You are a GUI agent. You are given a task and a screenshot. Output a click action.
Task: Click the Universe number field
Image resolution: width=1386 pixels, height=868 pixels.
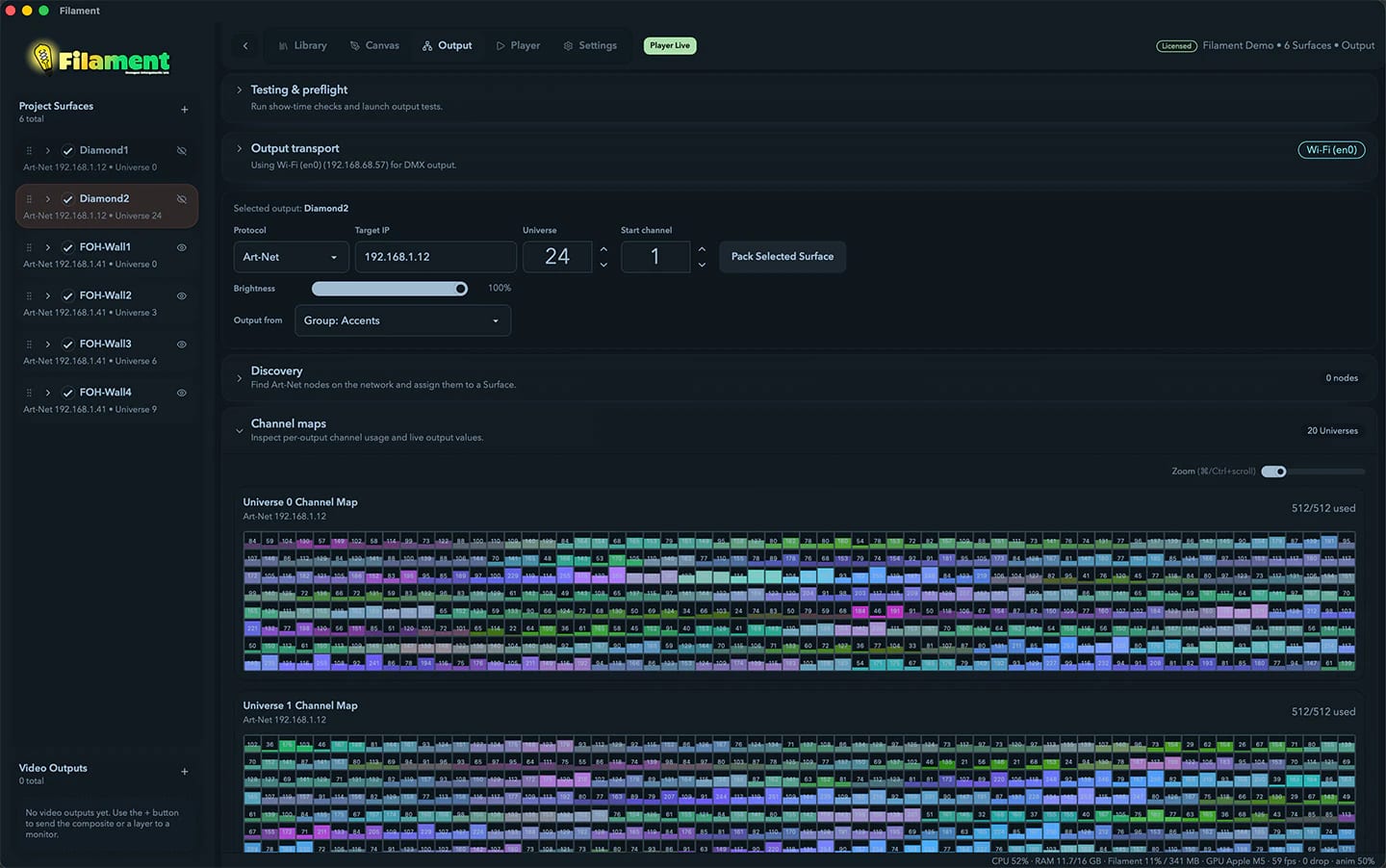[x=557, y=257]
